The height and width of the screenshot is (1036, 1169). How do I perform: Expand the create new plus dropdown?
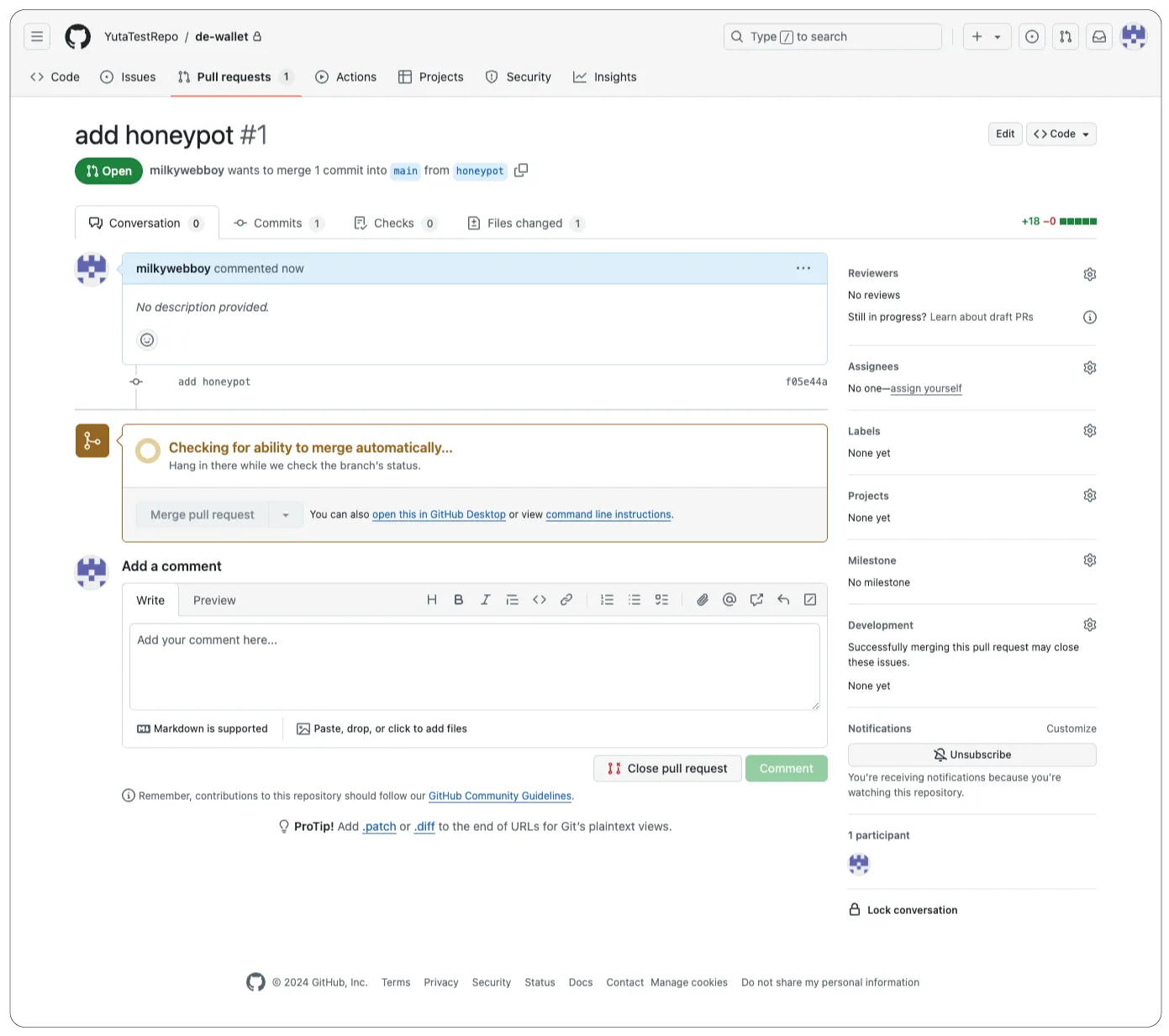coord(987,37)
